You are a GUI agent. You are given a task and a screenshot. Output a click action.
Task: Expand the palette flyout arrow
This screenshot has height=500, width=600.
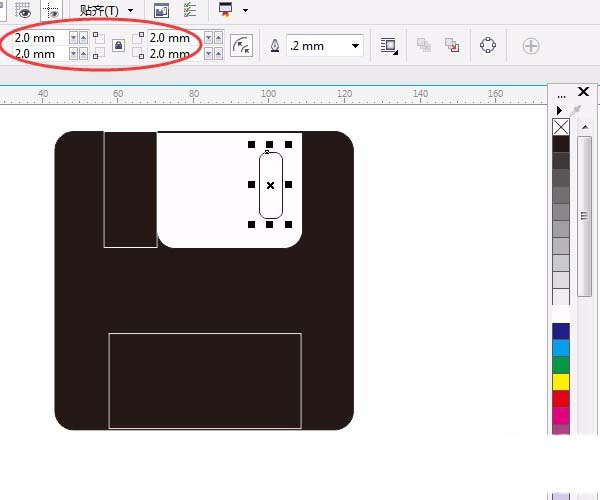[559, 110]
